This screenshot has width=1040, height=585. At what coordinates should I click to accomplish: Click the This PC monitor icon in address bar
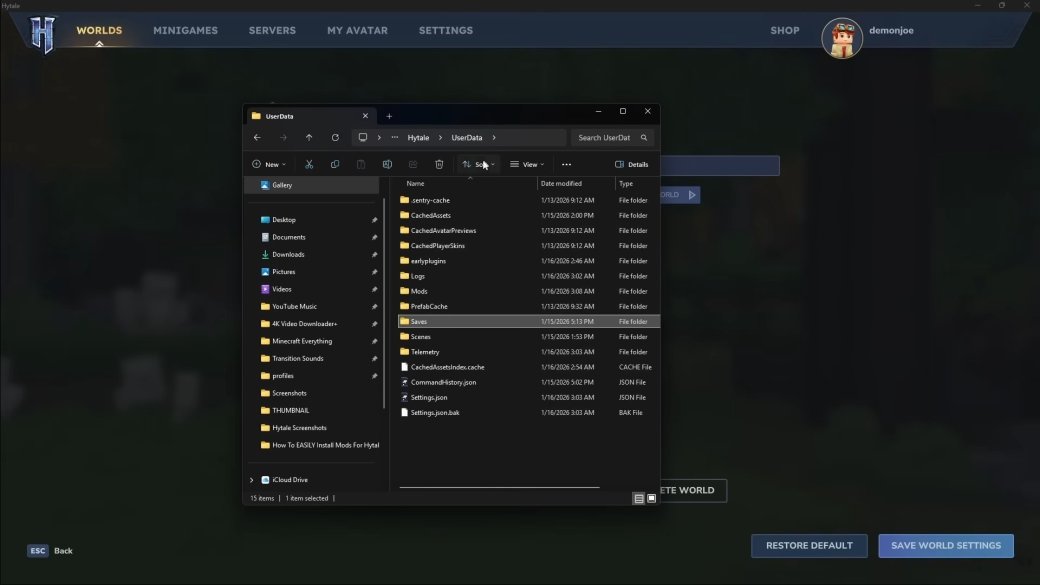pyautogui.click(x=363, y=137)
